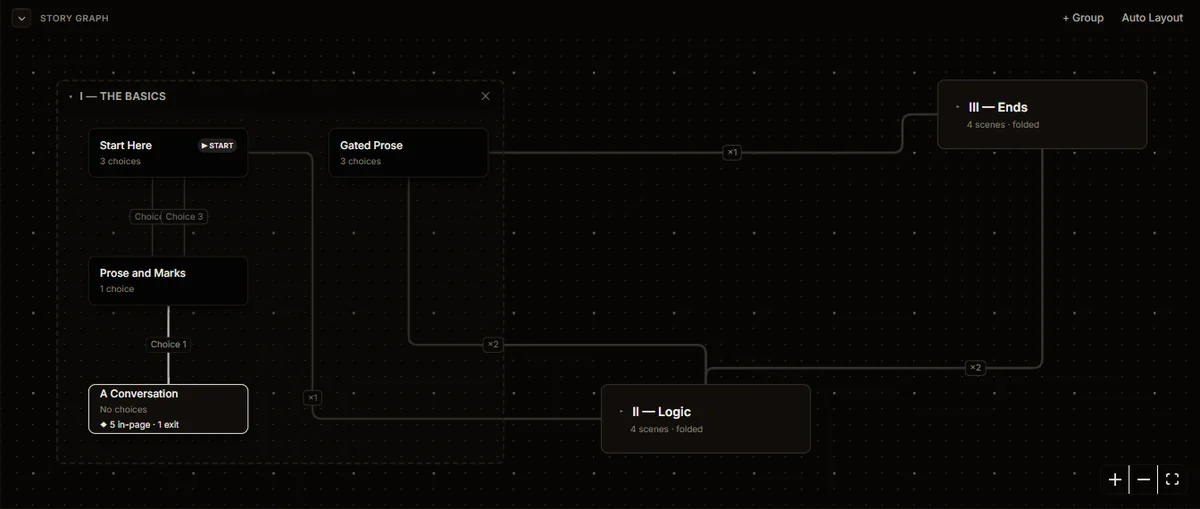
Task: Run Auto Layout on the graph
Action: [1152, 18]
